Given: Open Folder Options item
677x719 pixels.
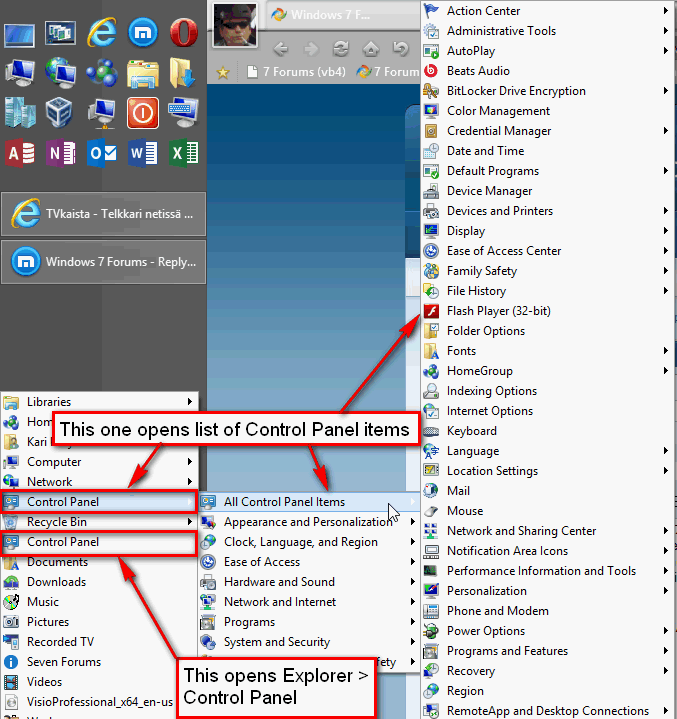Looking at the screenshot, I should point(548,331).
